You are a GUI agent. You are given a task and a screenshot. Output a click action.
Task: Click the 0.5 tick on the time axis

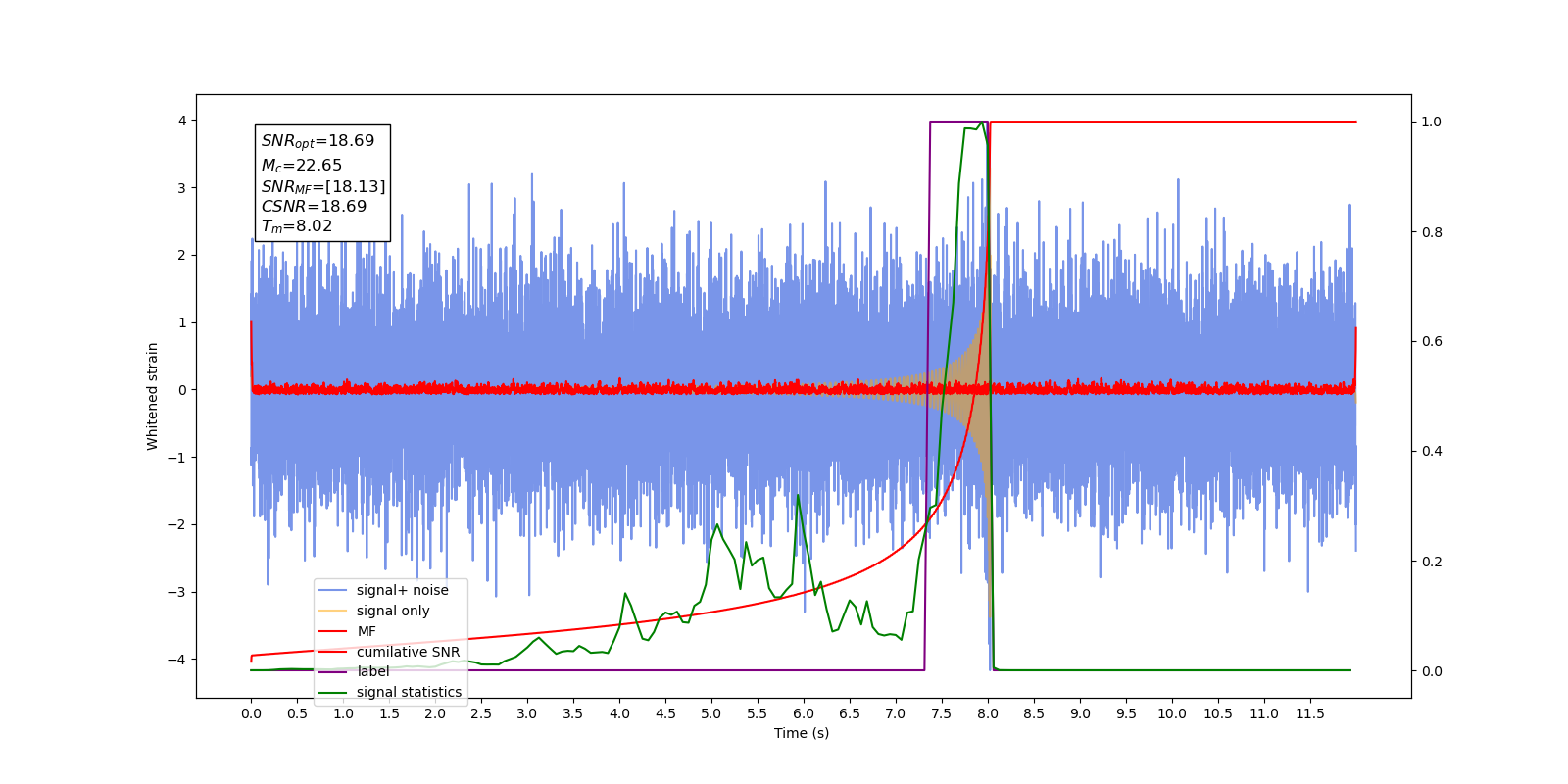[297, 713]
